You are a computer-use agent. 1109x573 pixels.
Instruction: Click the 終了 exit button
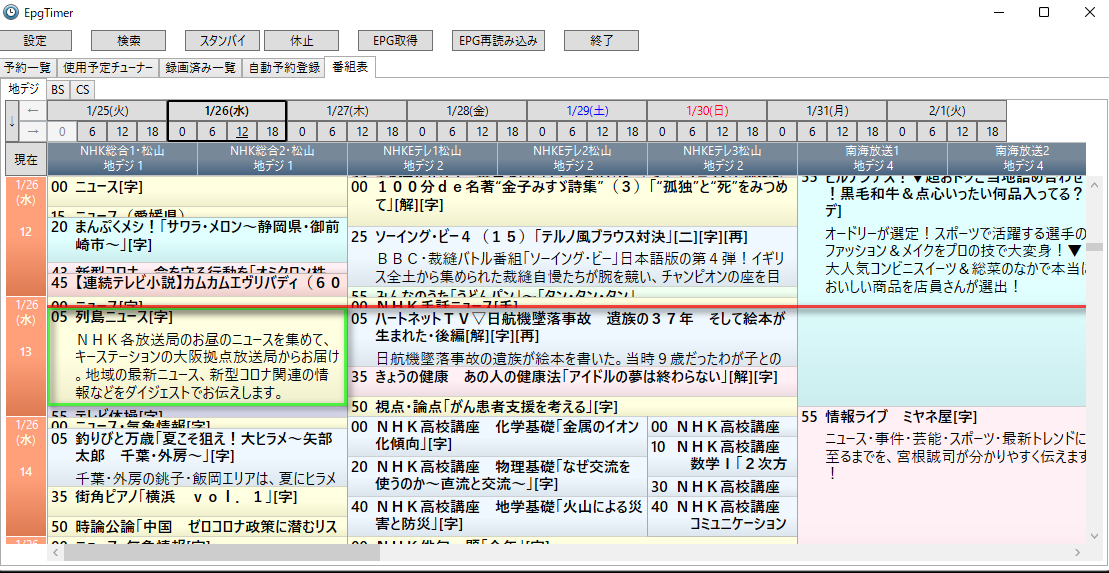pyautogui.click(x=601, y=40)
